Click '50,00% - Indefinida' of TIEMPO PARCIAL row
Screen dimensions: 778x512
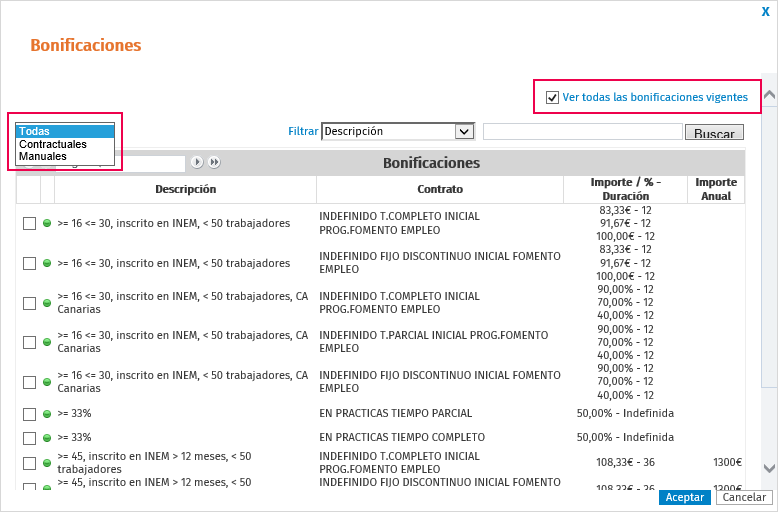coord(625,413)
